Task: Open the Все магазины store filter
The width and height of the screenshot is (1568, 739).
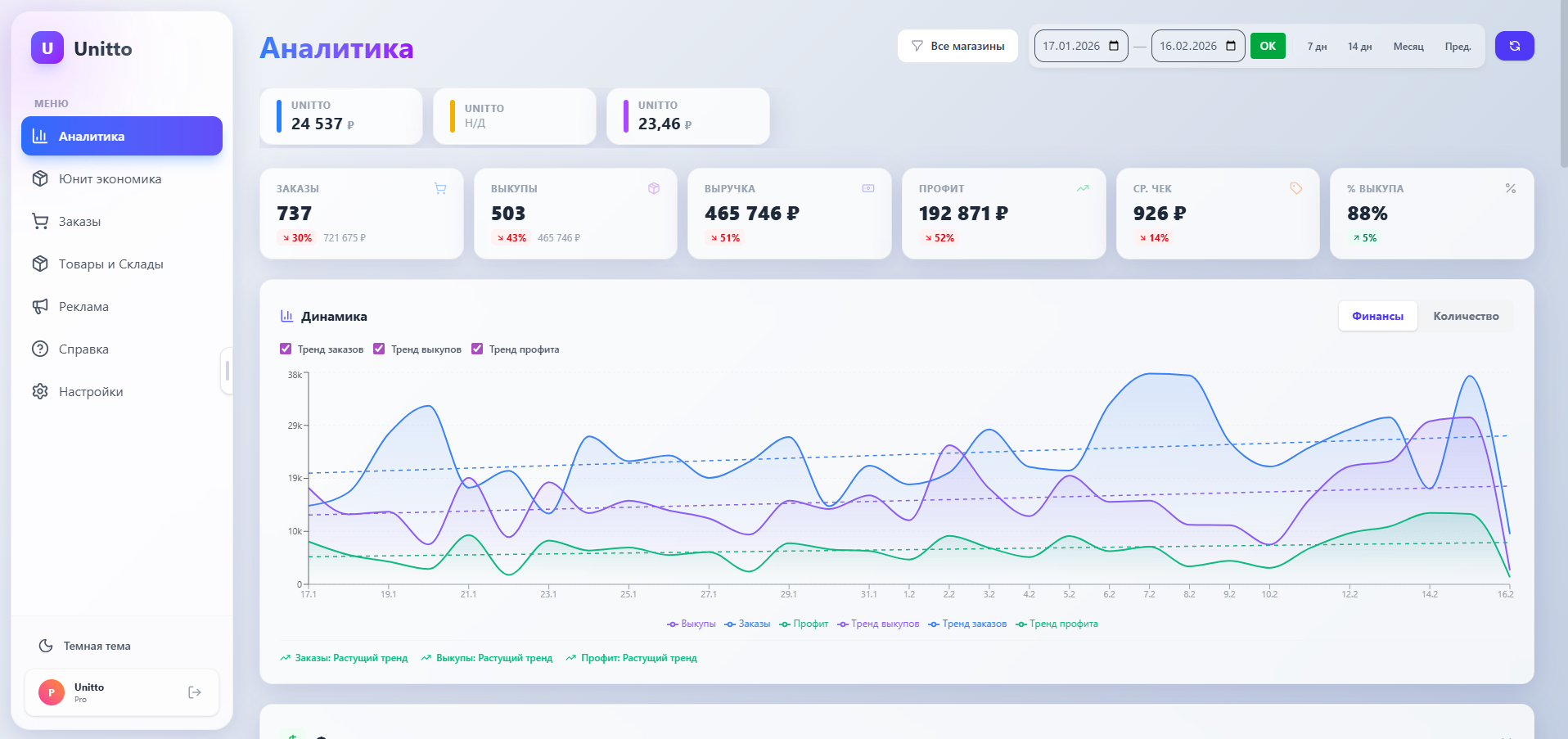Action: (x=957, y=46)
